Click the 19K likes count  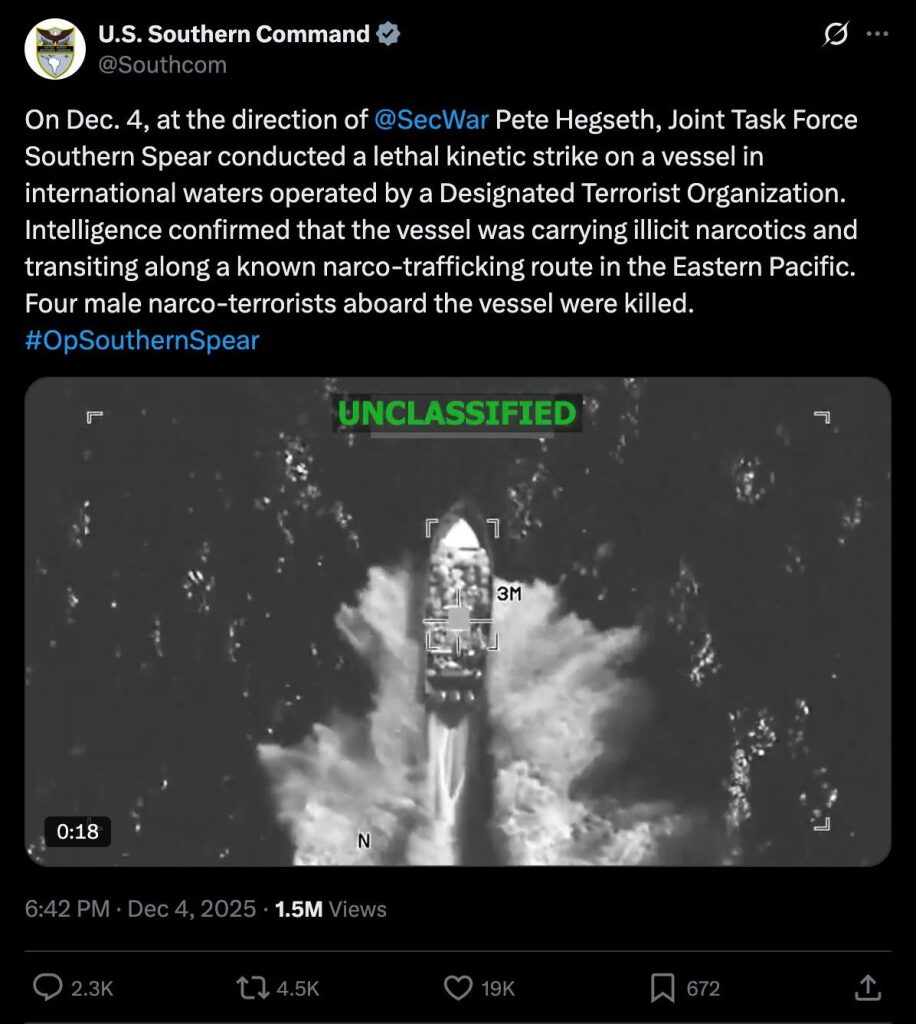pos(498,988)
